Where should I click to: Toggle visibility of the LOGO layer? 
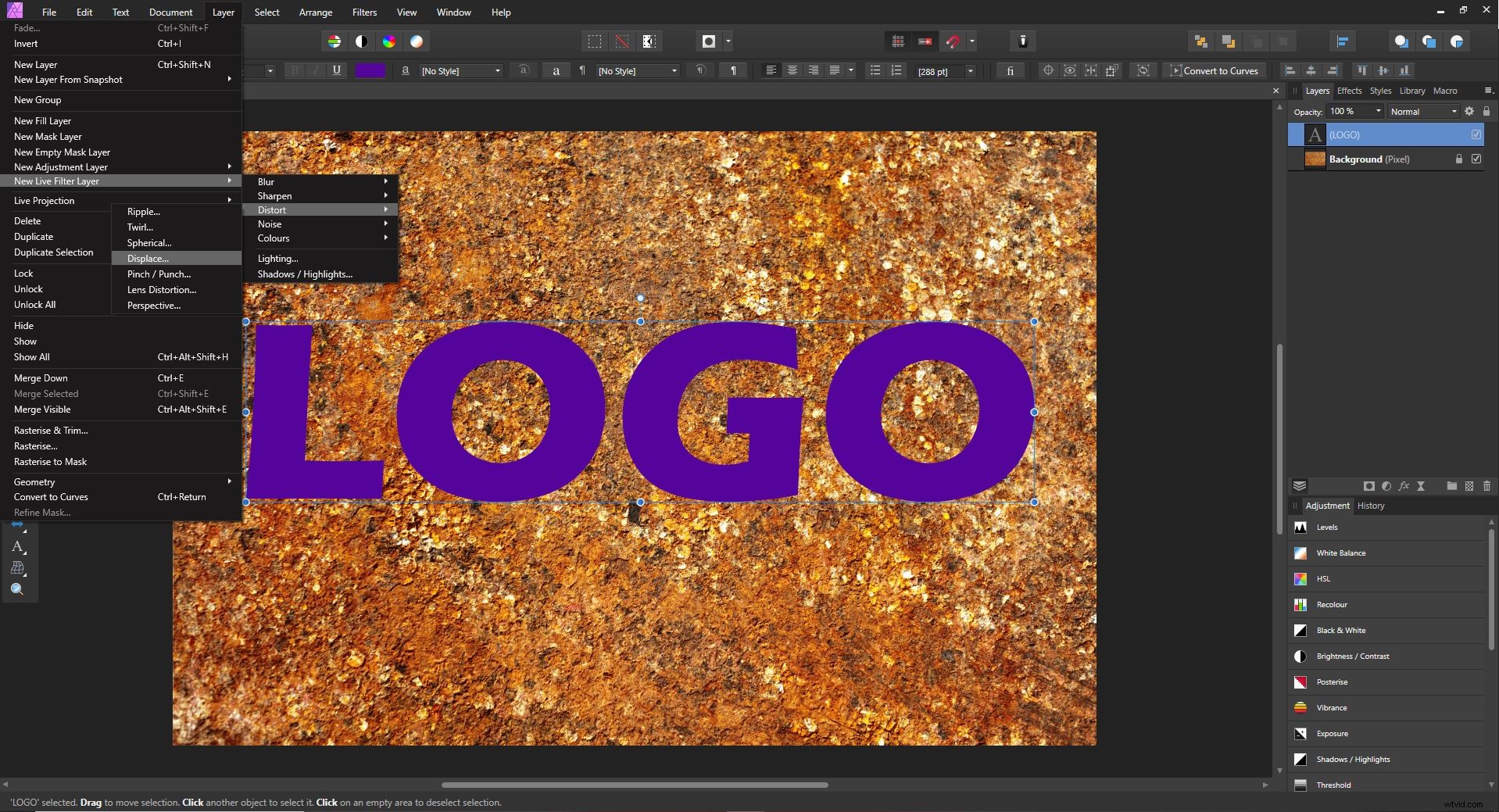pyautogui.click(x=1476, y=134)
